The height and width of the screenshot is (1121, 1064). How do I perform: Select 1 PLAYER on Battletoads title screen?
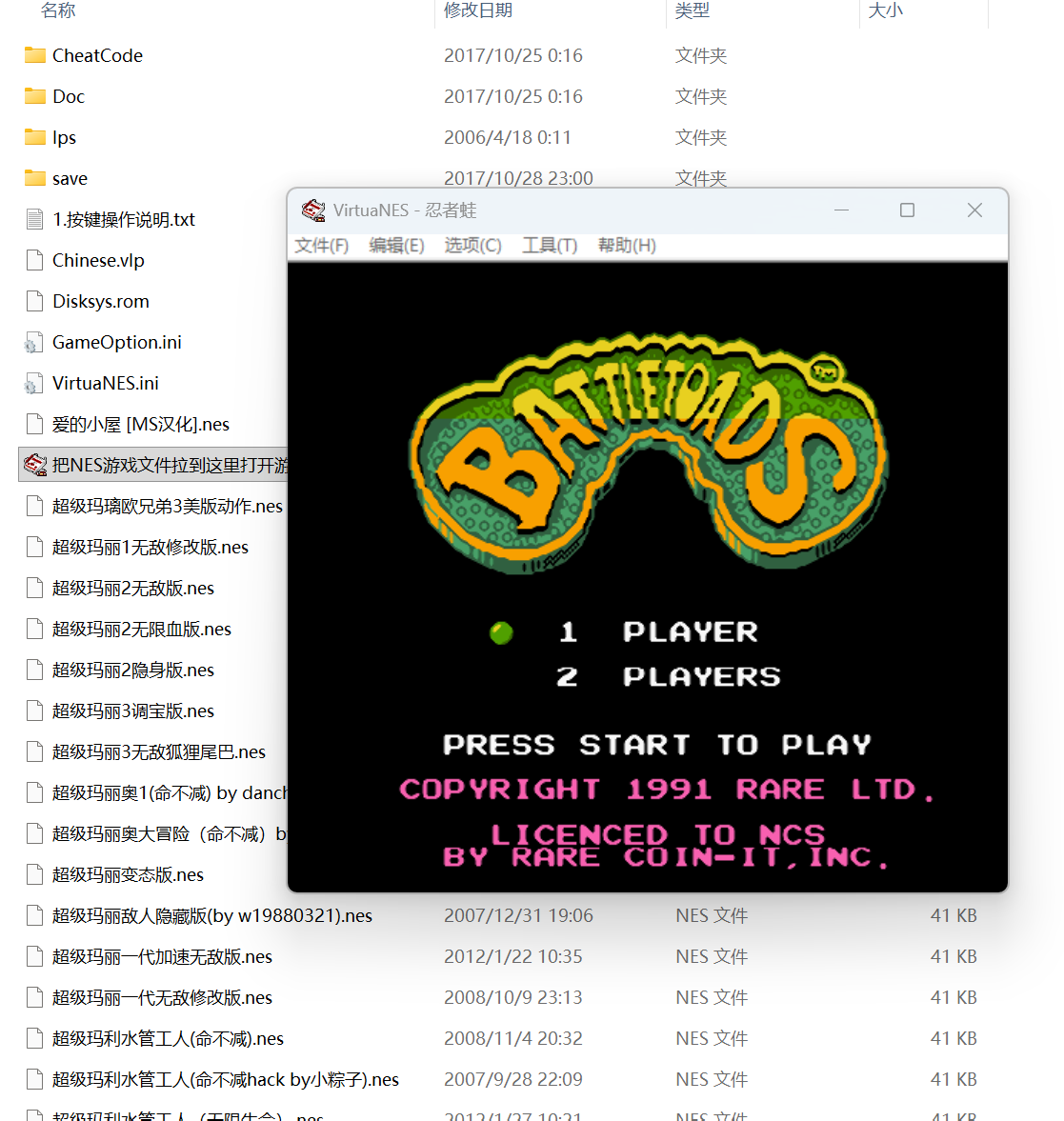(658, 632)
